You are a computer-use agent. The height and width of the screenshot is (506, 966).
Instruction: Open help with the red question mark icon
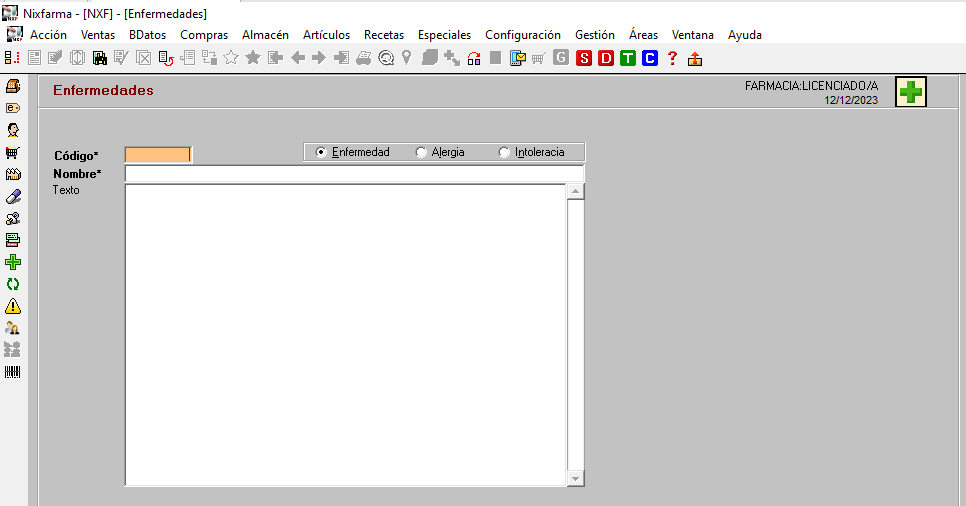(672, 59)
